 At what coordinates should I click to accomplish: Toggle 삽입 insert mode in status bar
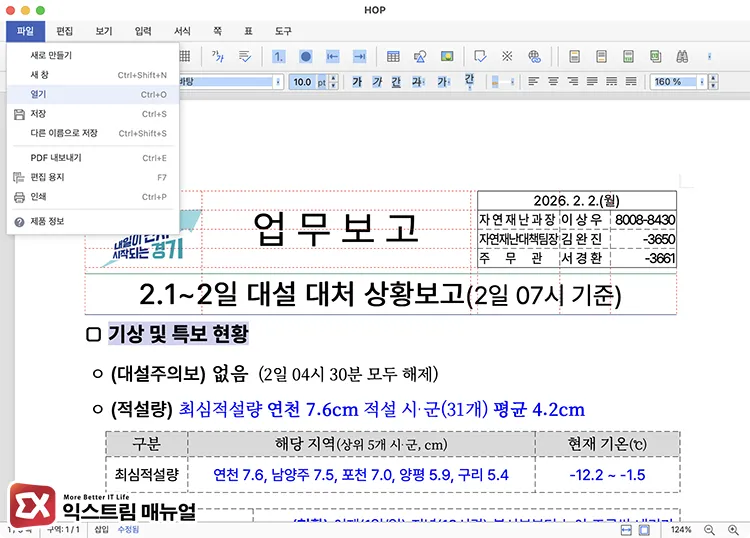click(x=101, y=529)
